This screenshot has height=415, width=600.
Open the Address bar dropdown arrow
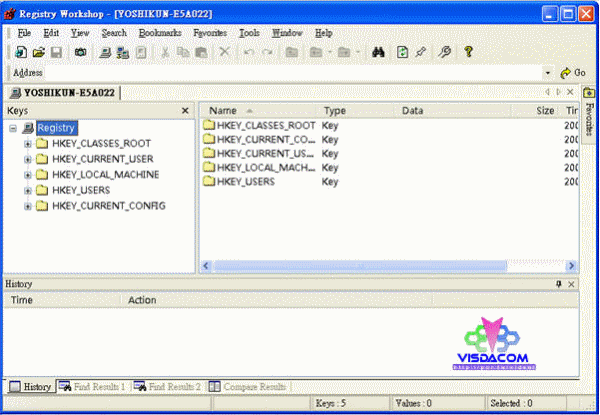(548, 73)
